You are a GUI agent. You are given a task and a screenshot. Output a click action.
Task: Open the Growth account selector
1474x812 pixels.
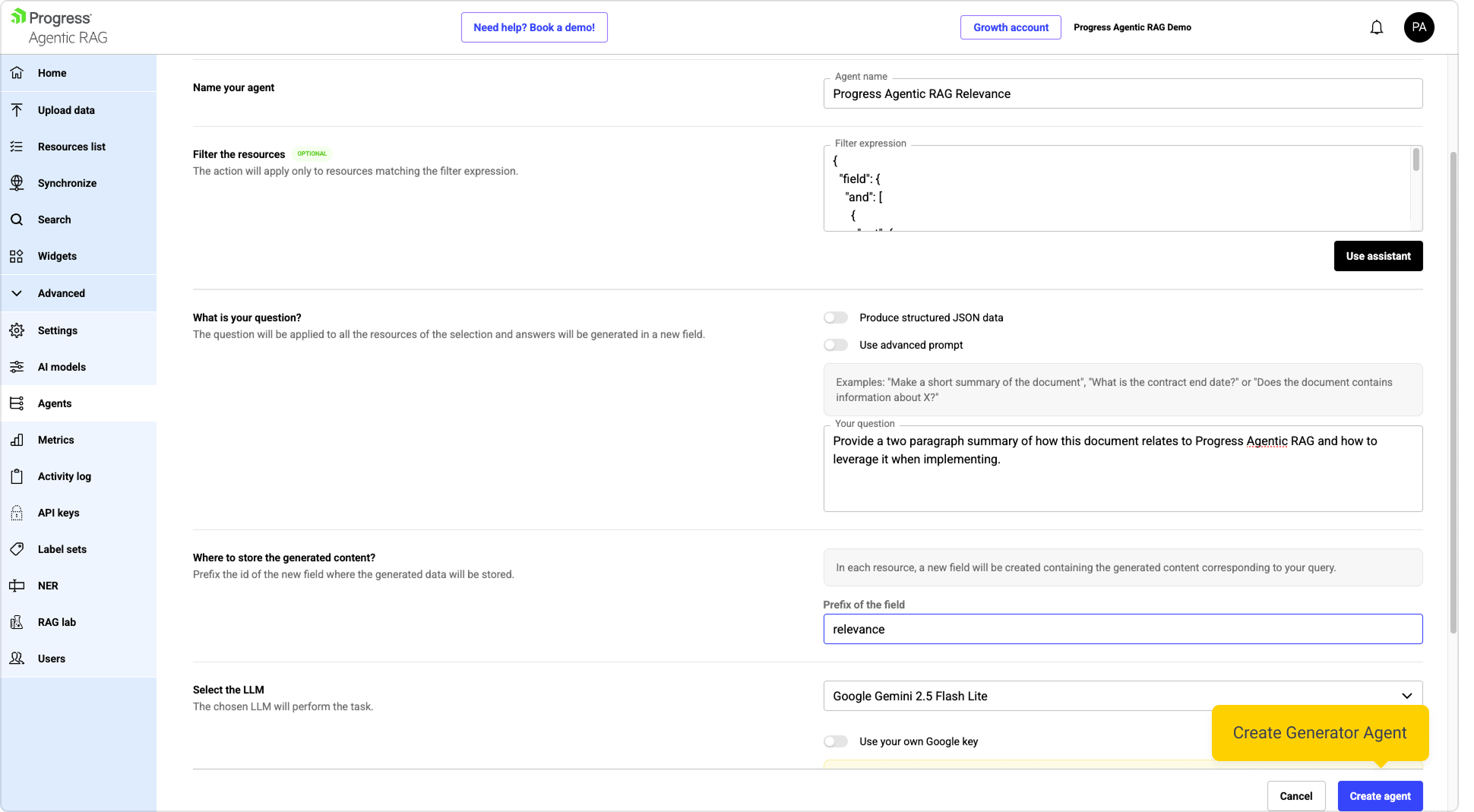tap(1011, 27)
